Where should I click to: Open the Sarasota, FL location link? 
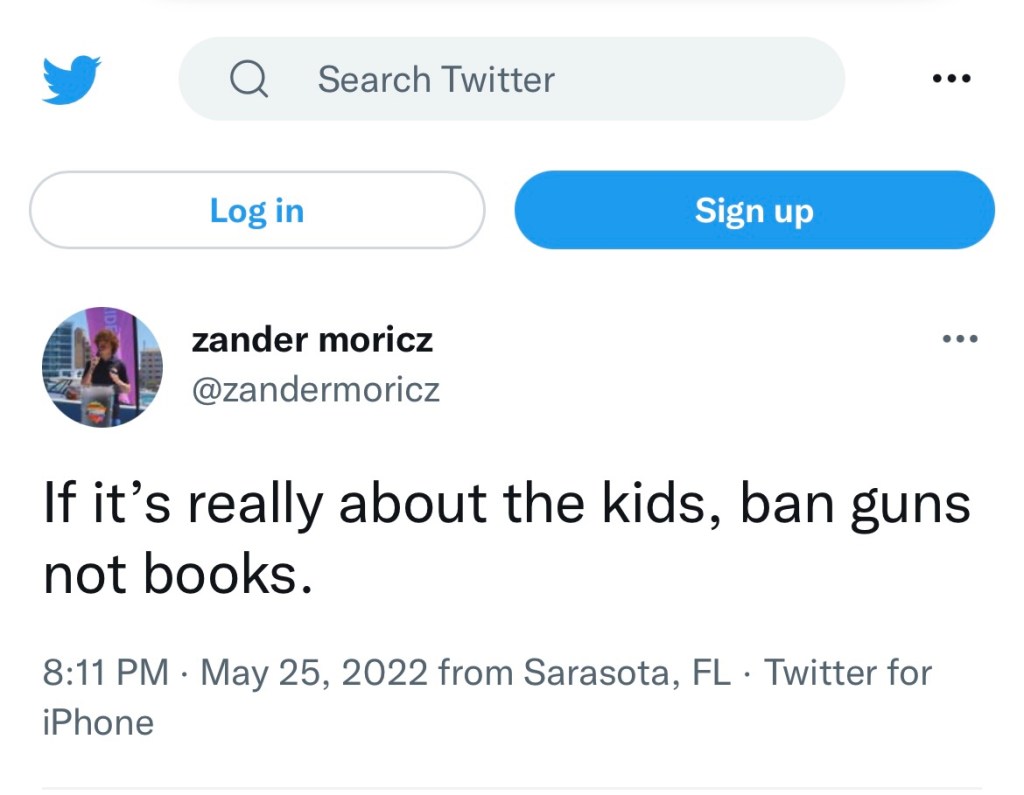627,672
